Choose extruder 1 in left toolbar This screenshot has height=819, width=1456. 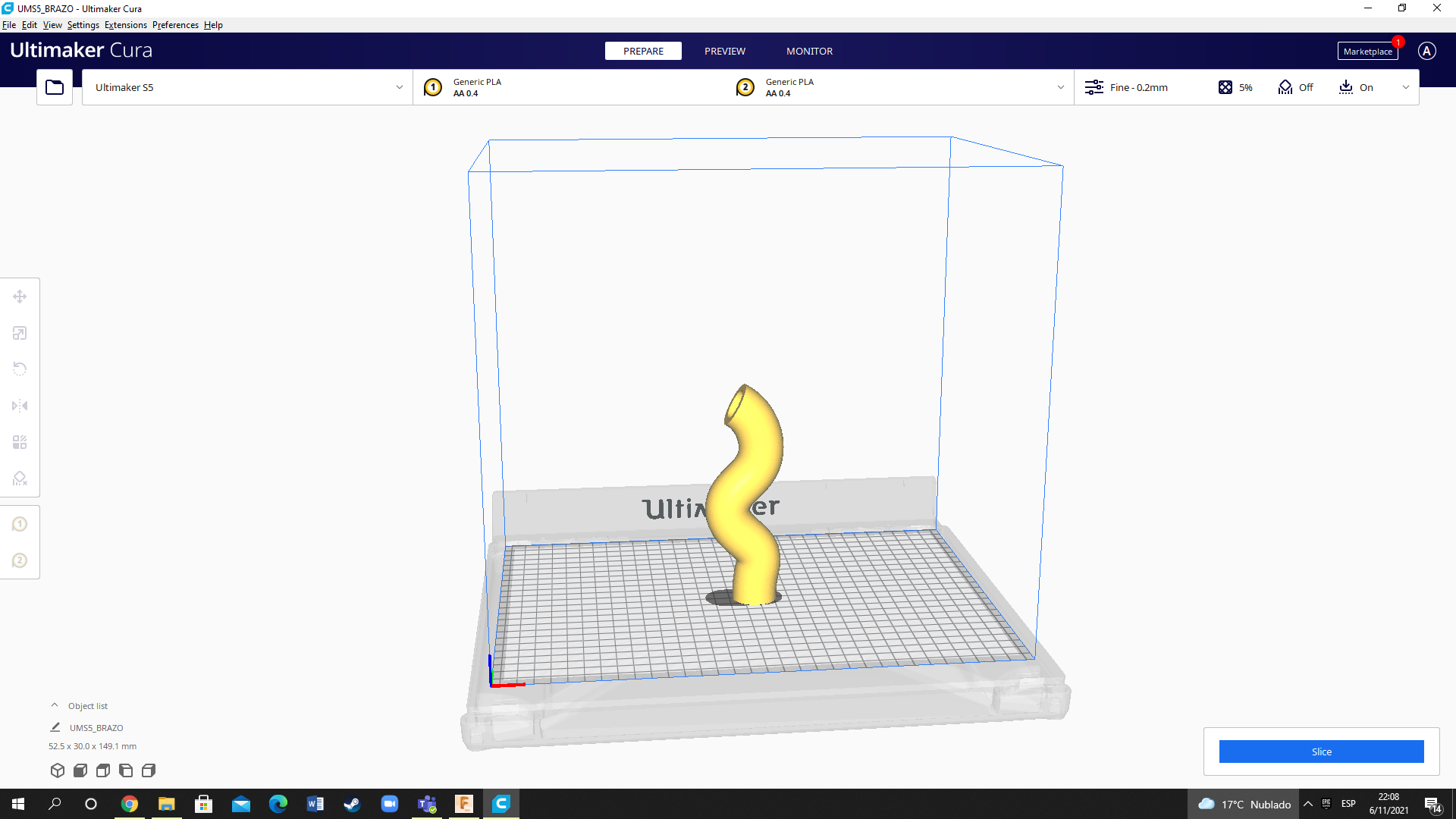20,524
